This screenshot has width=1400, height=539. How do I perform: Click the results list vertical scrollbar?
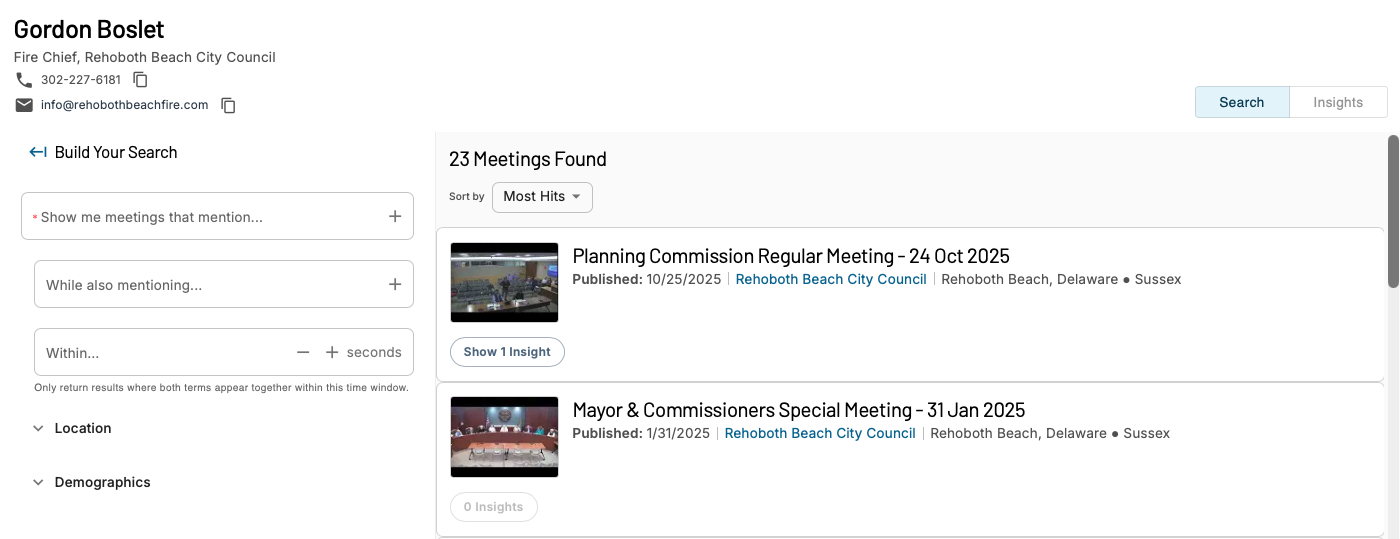tap(1393, 212)
